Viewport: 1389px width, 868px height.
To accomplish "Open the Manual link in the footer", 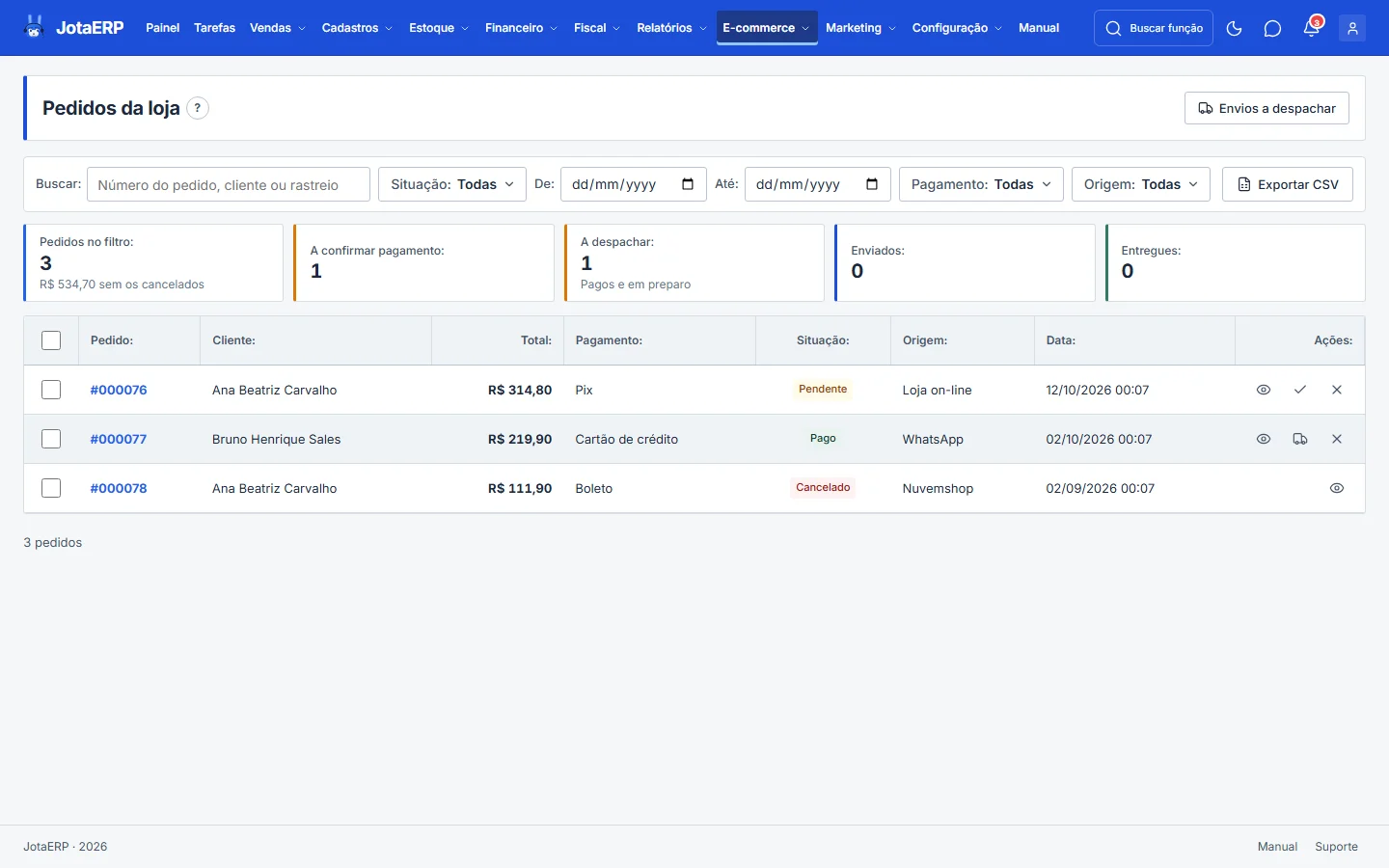I will point(1277,847).
